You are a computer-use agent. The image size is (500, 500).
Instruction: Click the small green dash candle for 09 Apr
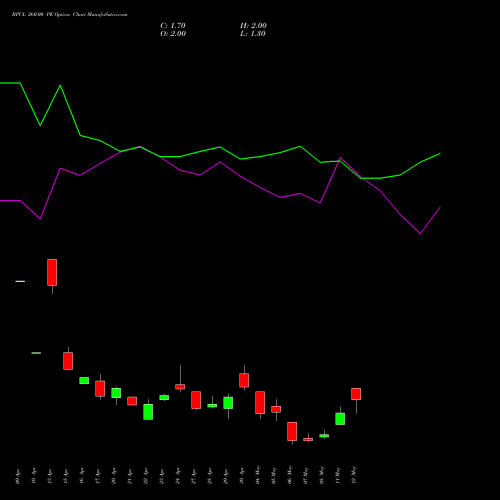pos(20,281)
